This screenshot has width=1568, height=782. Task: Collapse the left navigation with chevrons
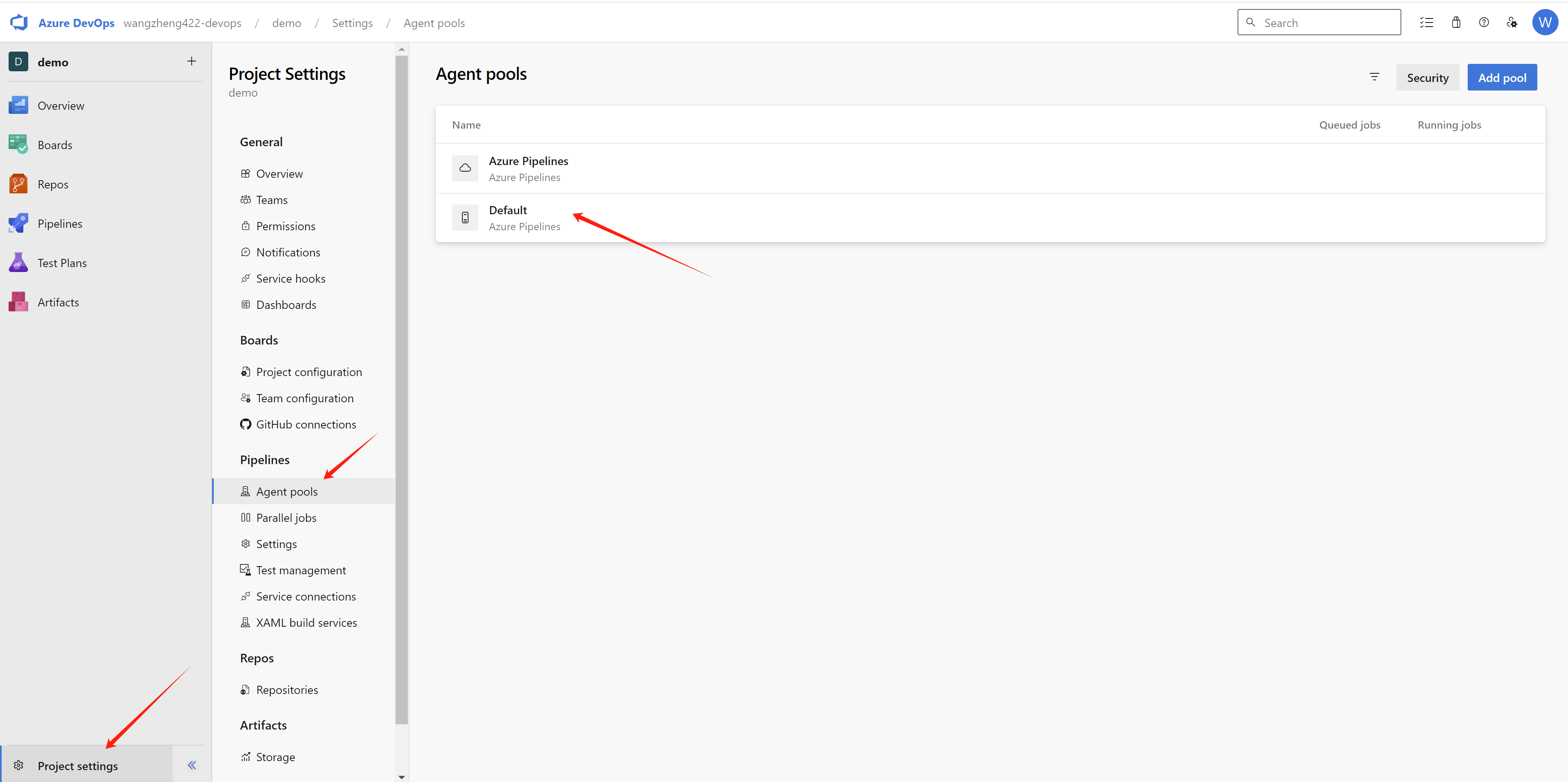(192, 765)
